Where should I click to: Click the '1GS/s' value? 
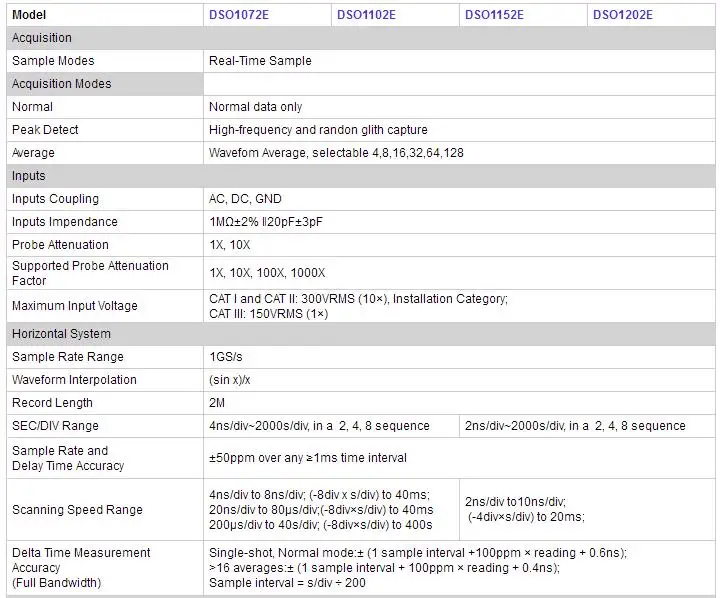click(x=225, y=356)
